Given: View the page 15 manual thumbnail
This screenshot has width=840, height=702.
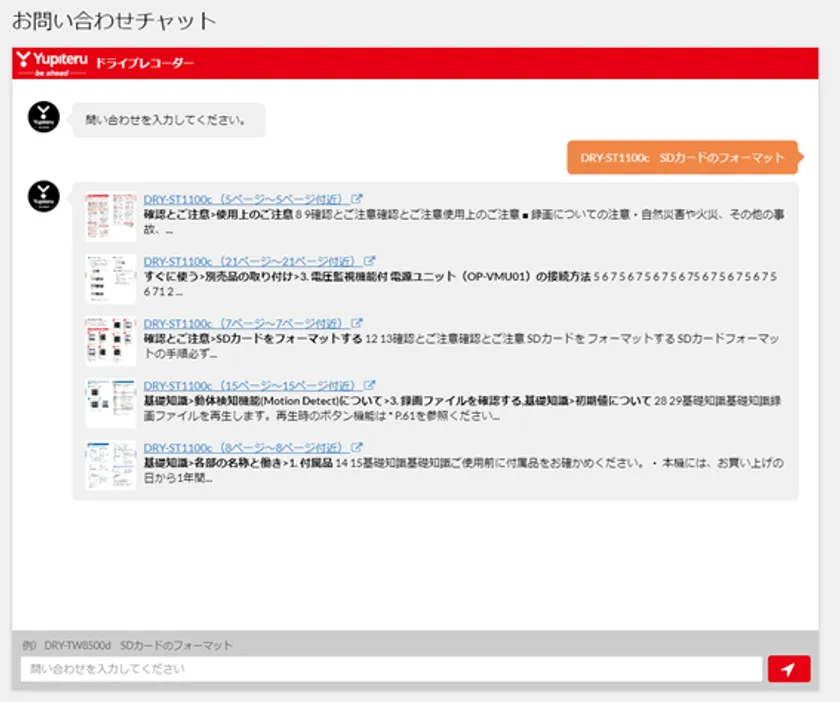Looking at the screenshot, I should (x=110, y=403).
